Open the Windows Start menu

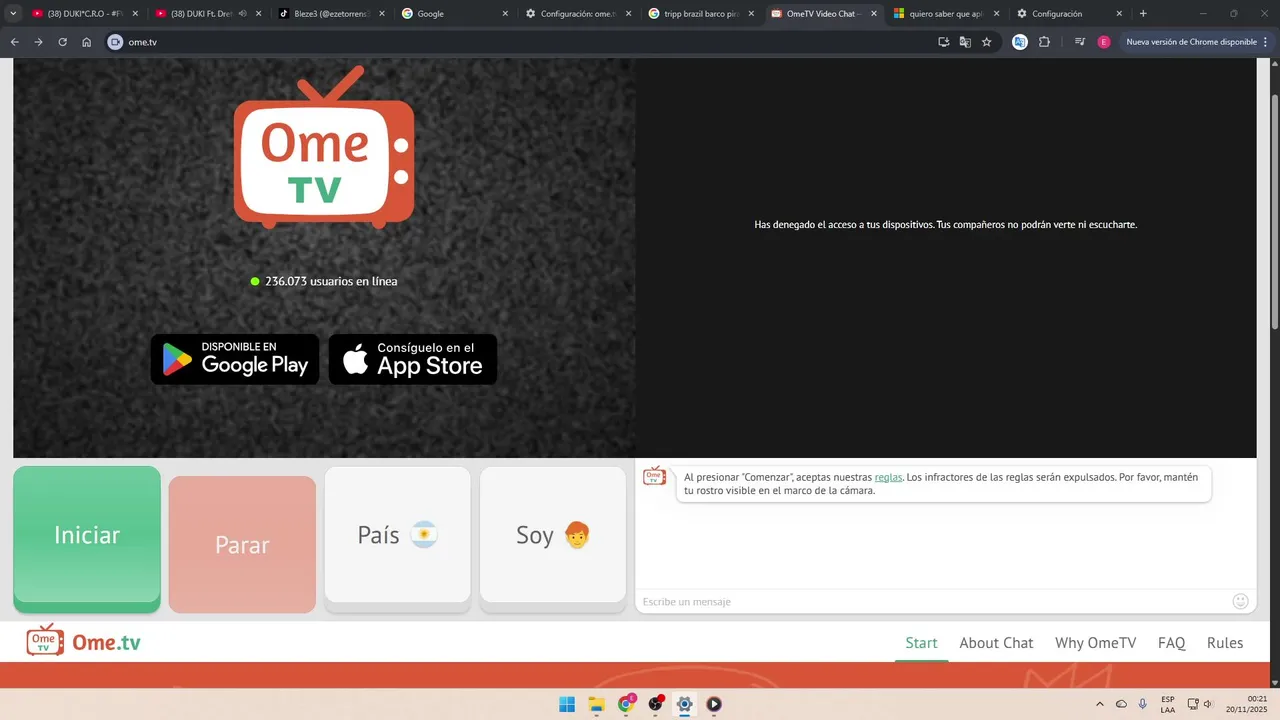(567, 704)
